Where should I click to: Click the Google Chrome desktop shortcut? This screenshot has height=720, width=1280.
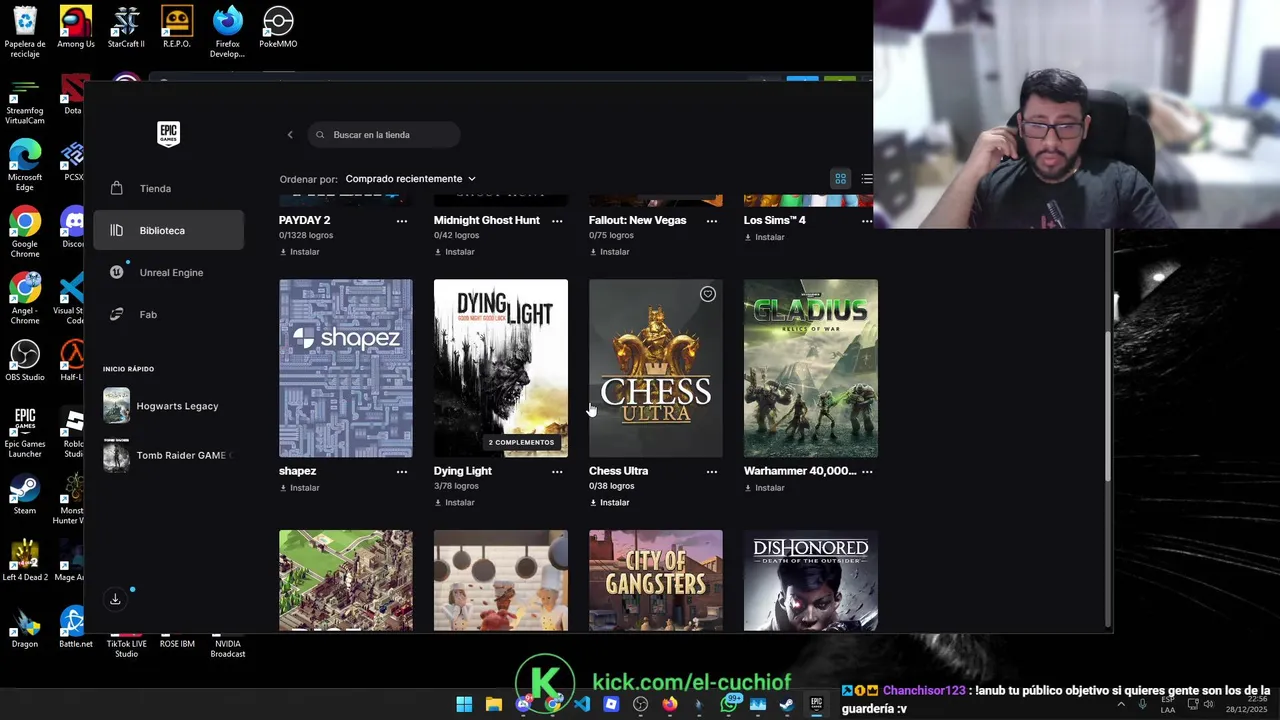[25, 232]
